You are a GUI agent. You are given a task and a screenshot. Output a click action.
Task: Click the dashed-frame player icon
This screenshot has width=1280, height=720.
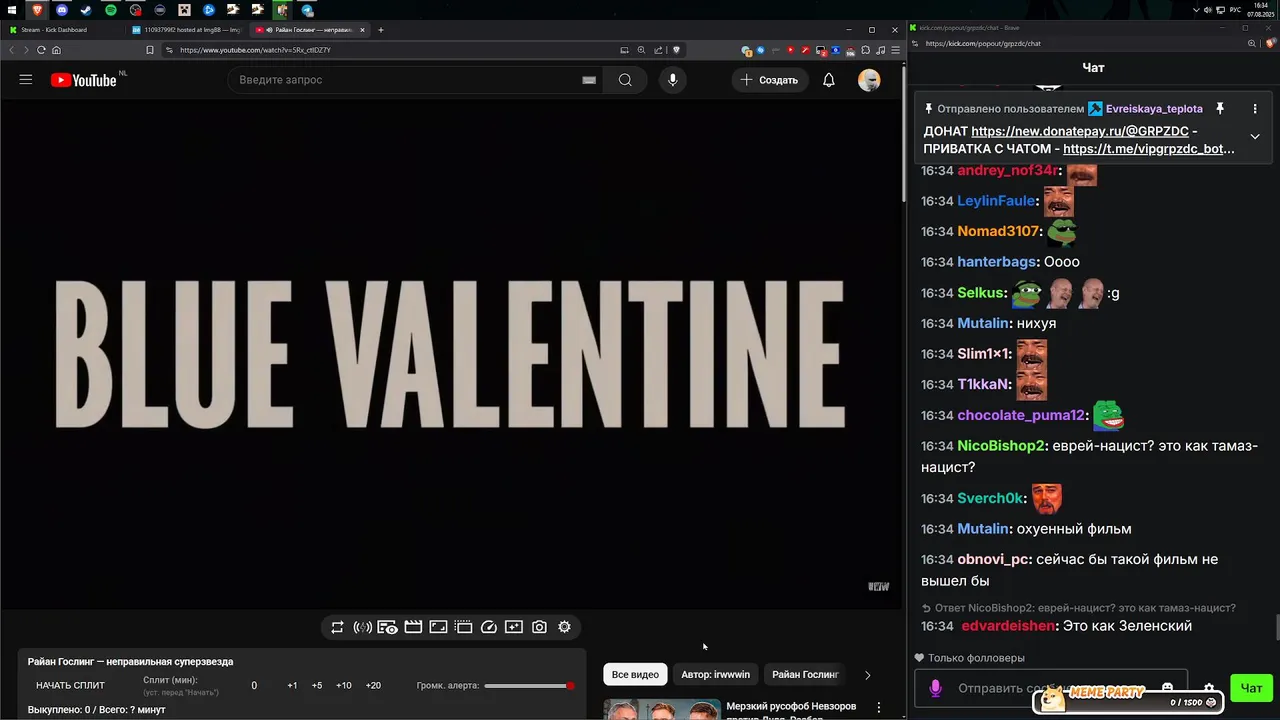[463, 627]
